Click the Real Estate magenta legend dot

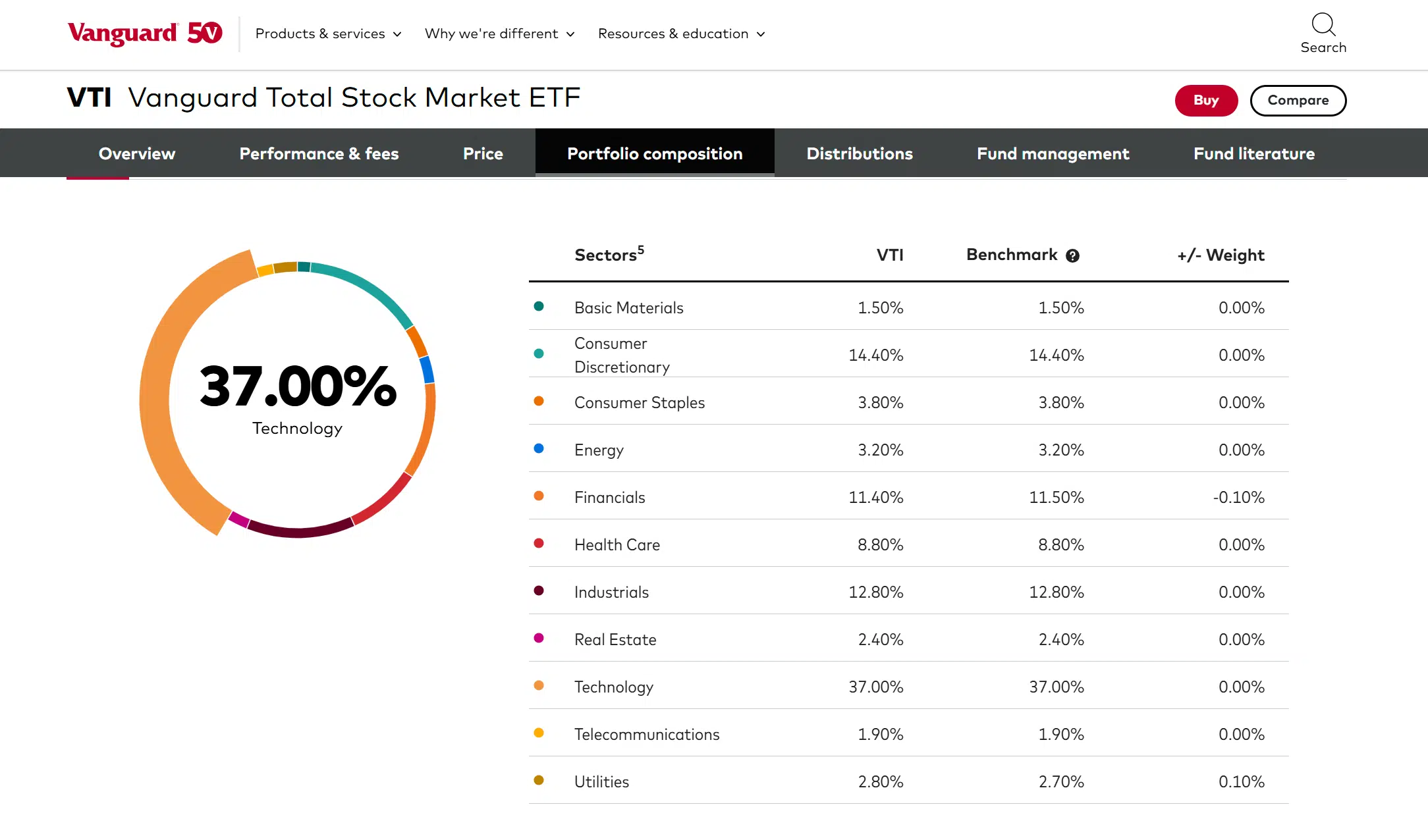539,638
